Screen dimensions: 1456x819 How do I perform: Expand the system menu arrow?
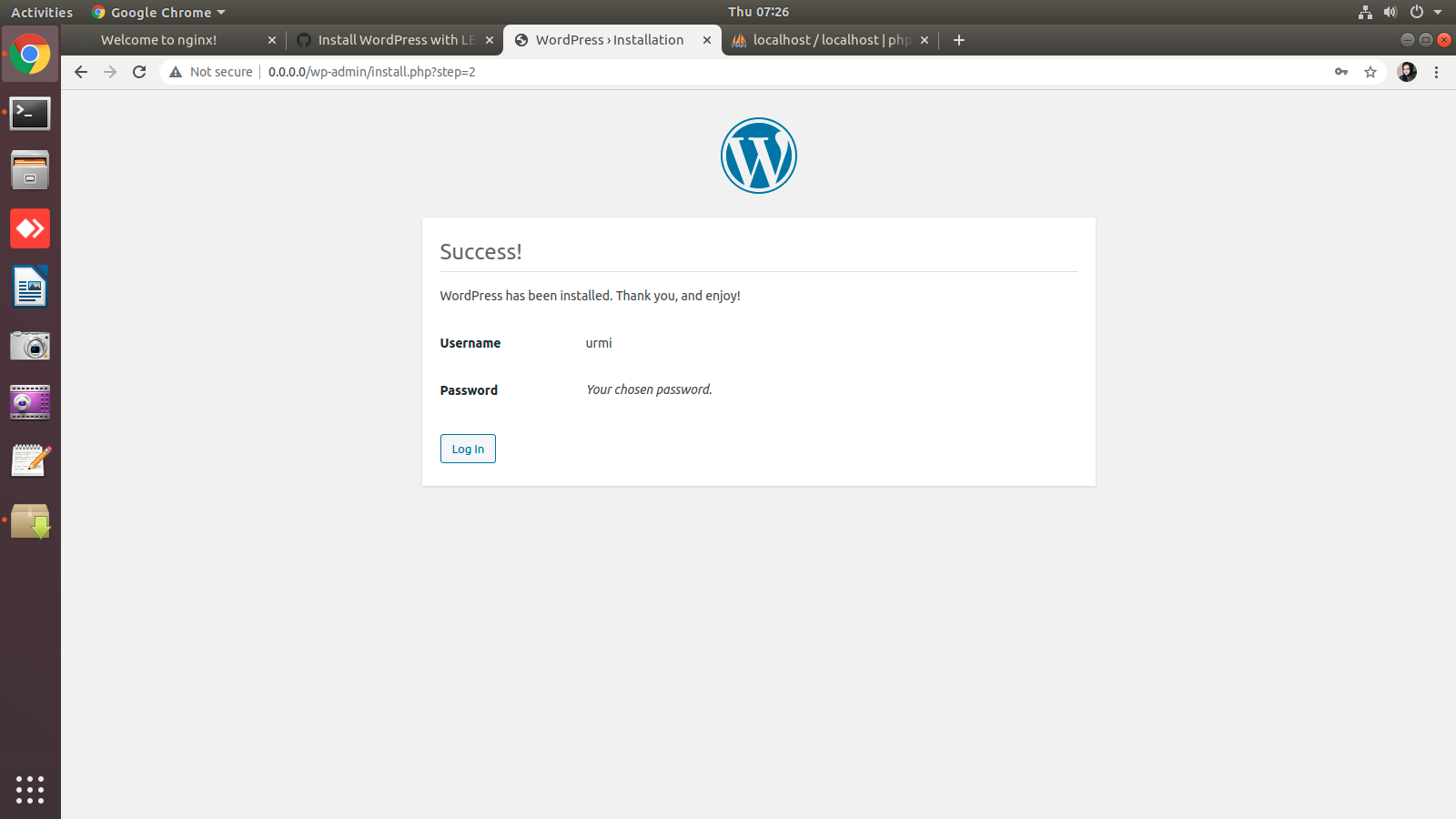pos(1438,12)
